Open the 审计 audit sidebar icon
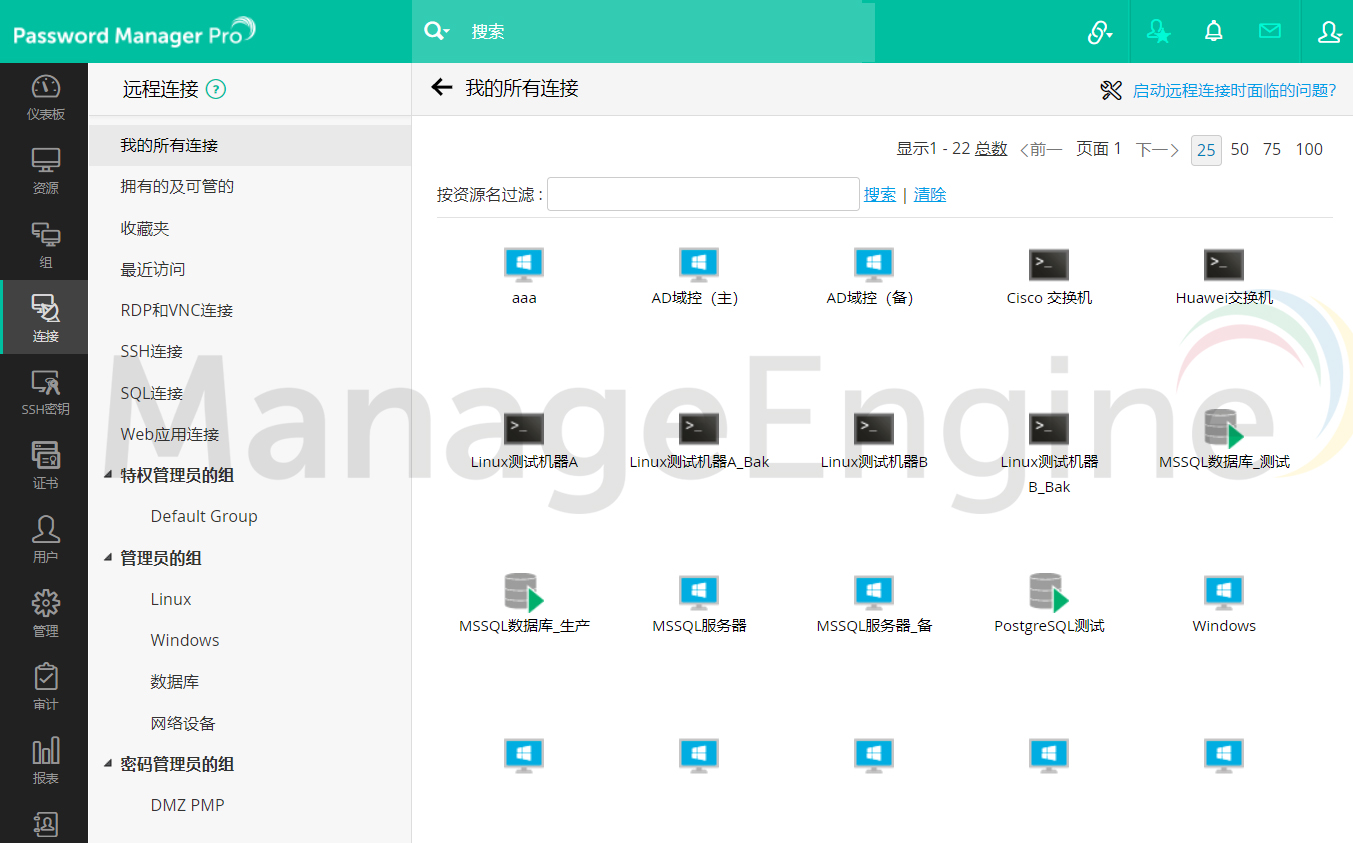Image resolution: width=1353 pixels, height=843 pixels. (46, 677)
